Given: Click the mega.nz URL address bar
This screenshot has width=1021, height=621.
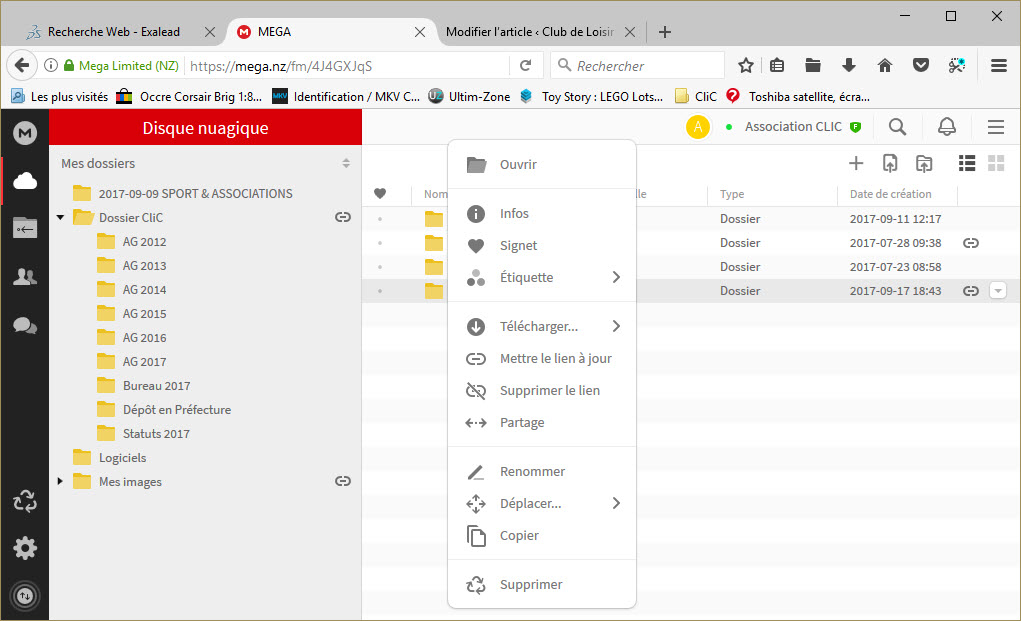Looking at the screenshot, I should (348, 66).
